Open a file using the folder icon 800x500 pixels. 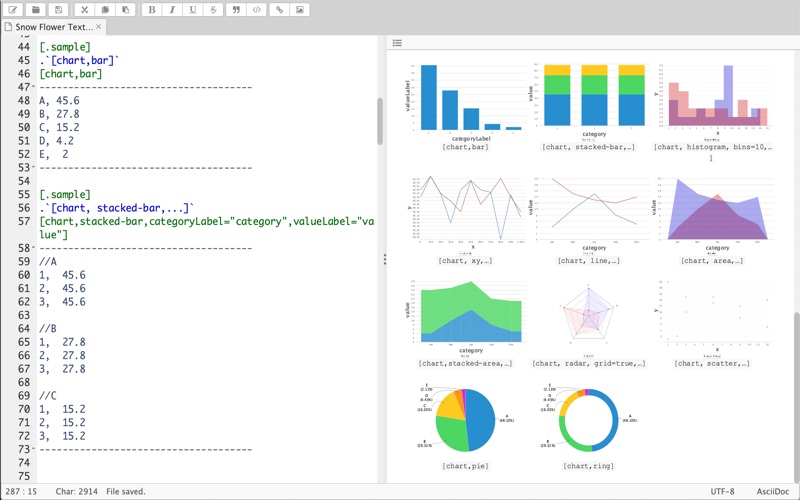point(36,9)
